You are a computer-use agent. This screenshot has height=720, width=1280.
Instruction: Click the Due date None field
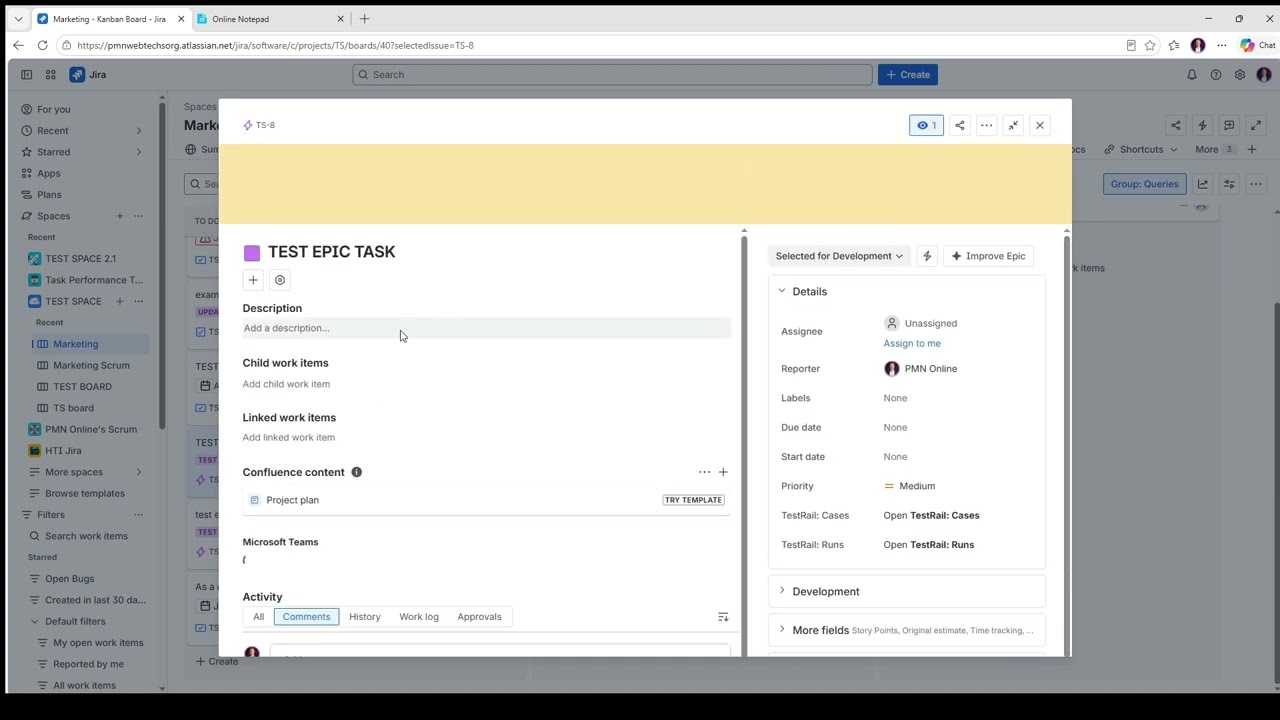pos(895,427)
